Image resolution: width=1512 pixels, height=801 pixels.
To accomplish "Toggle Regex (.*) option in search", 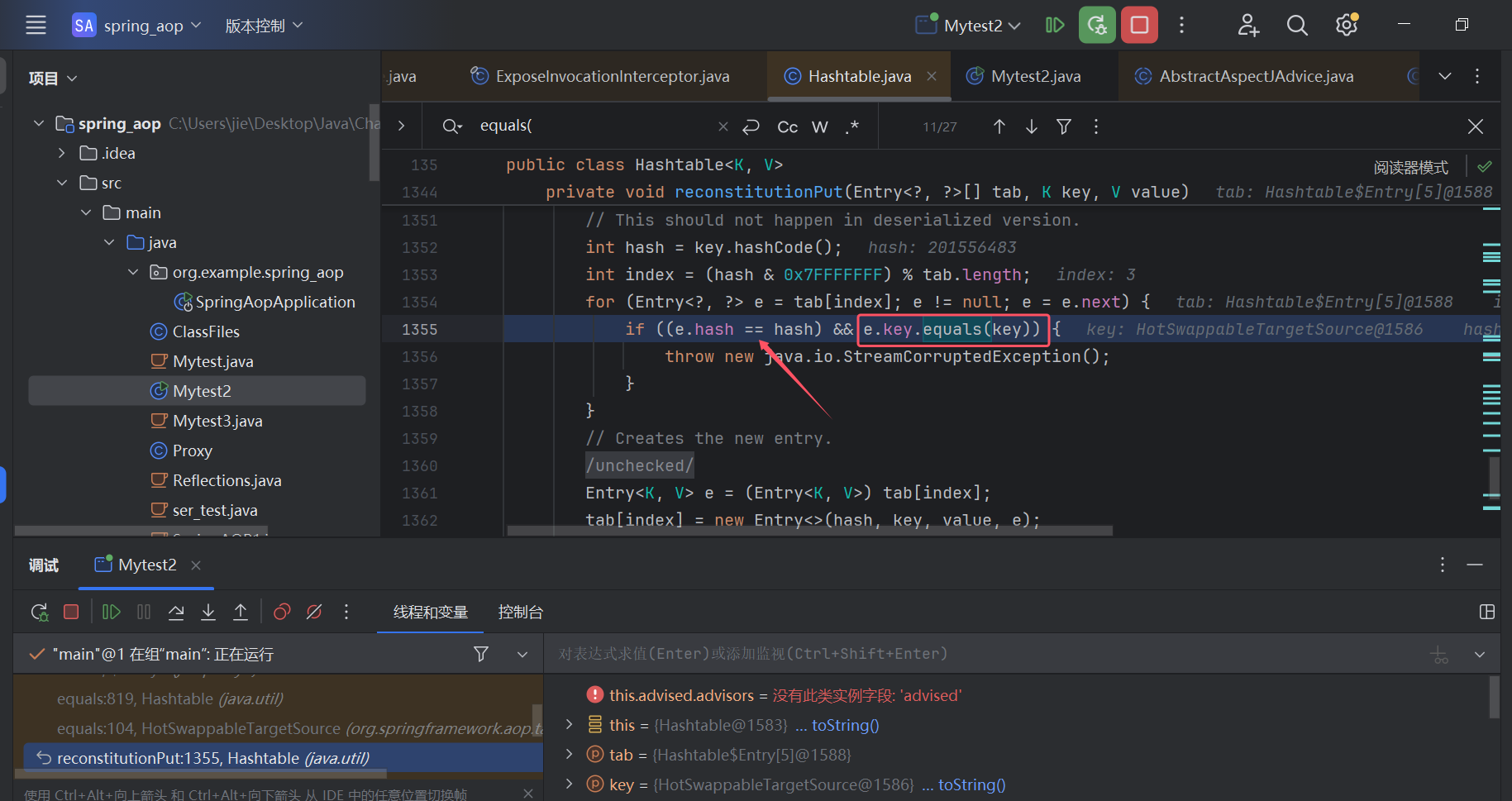I will [852, 126].
